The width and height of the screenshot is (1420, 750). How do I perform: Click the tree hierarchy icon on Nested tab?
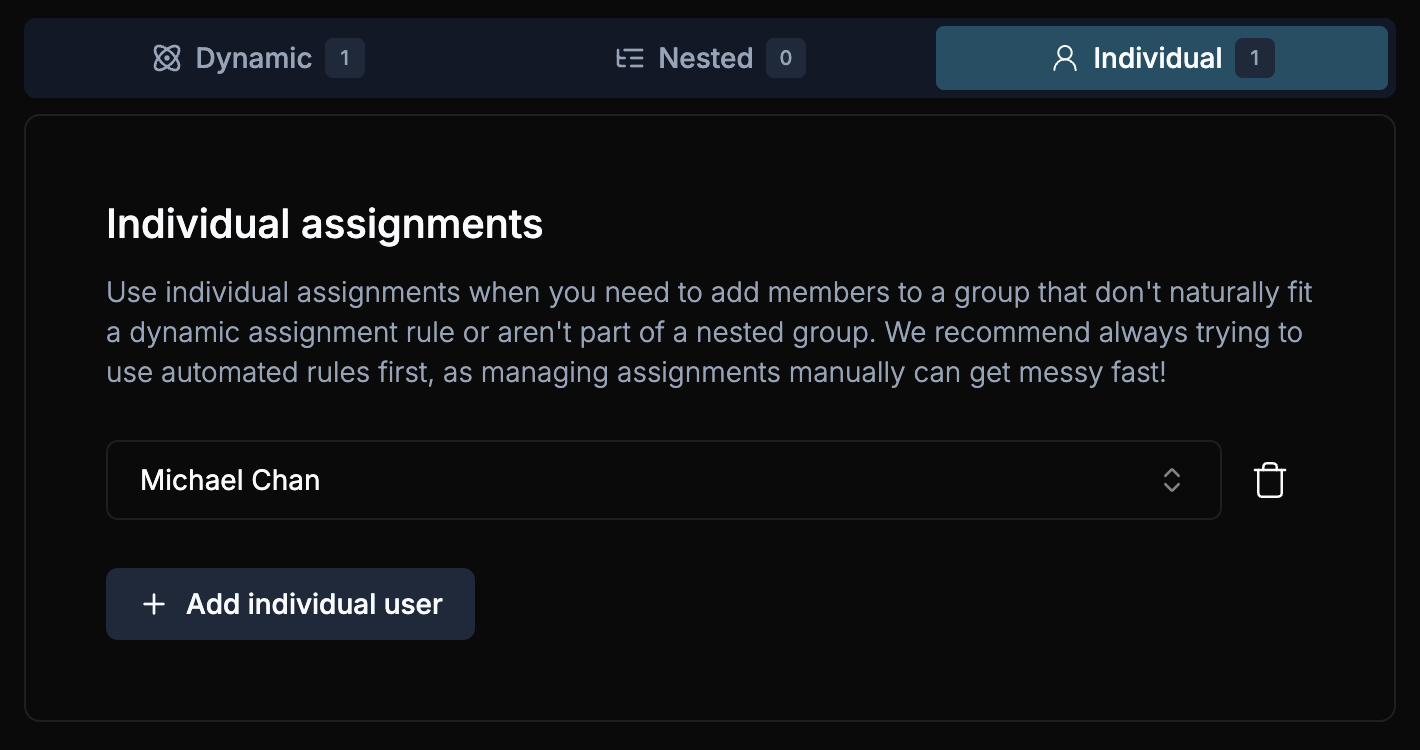click(630, 58)
